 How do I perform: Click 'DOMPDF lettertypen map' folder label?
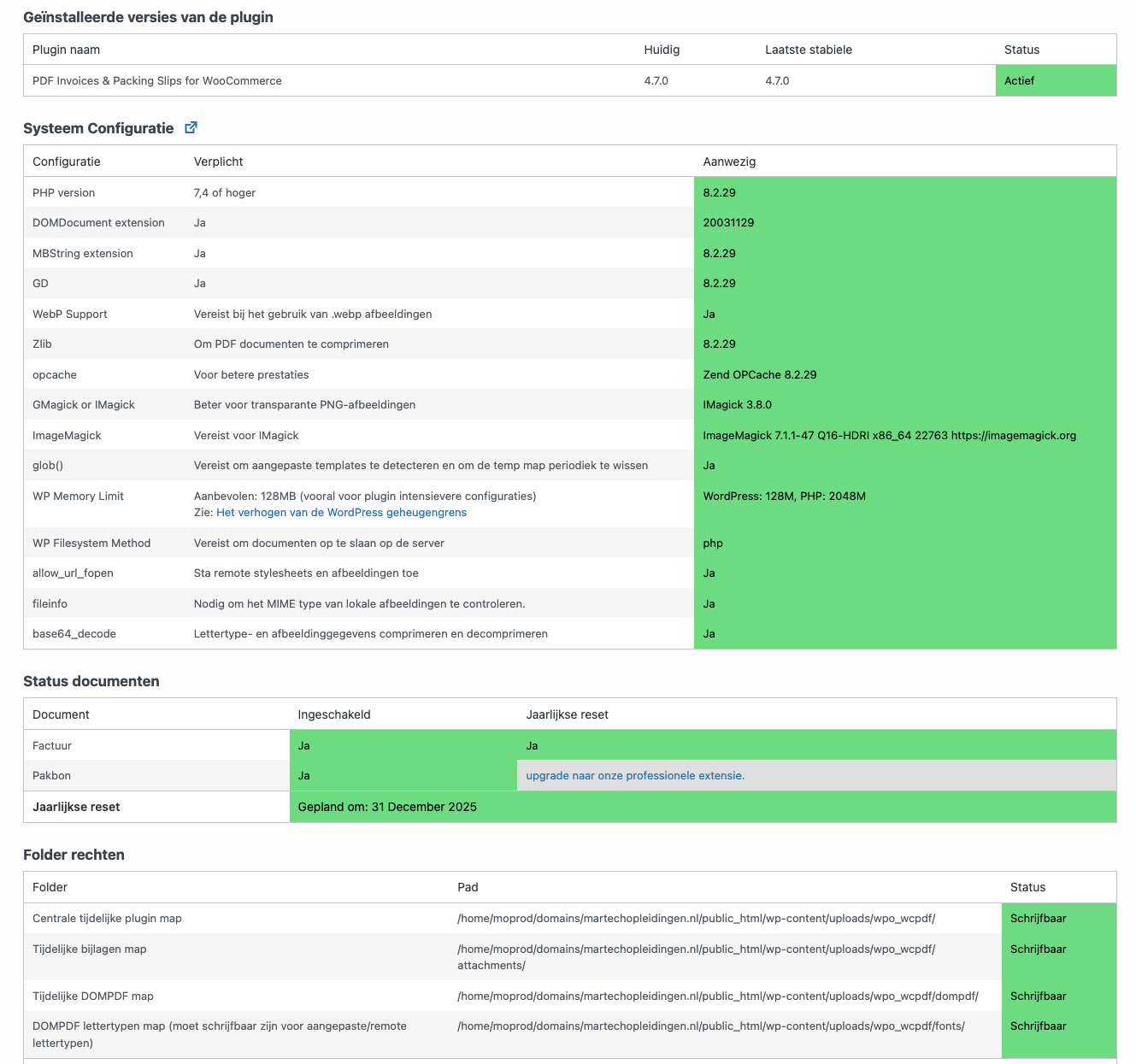(x=220, y=1035)
